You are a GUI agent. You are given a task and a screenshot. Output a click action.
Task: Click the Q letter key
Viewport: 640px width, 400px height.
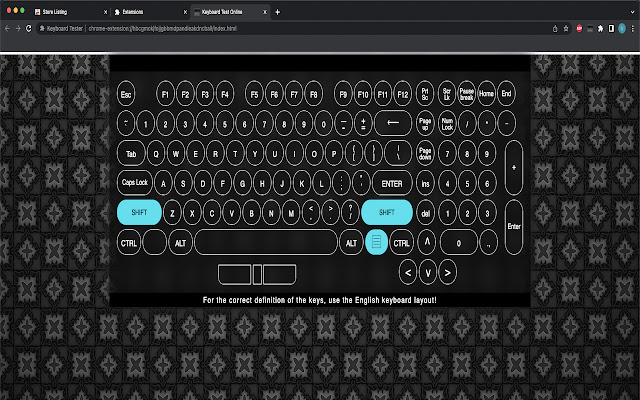pyautogui.click(x=156, y=153)
